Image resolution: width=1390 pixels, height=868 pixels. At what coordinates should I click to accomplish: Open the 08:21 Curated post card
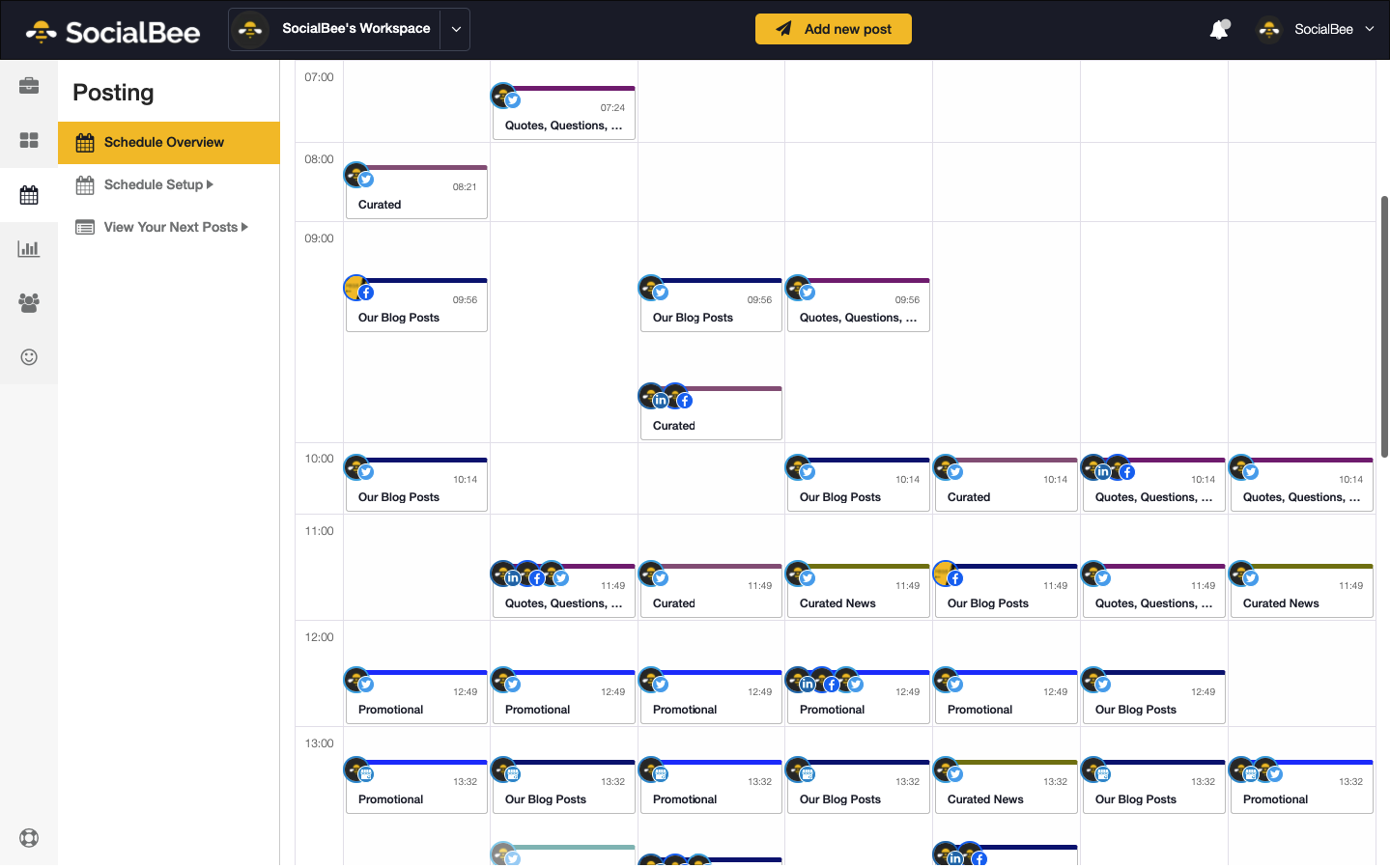[416, 196]
